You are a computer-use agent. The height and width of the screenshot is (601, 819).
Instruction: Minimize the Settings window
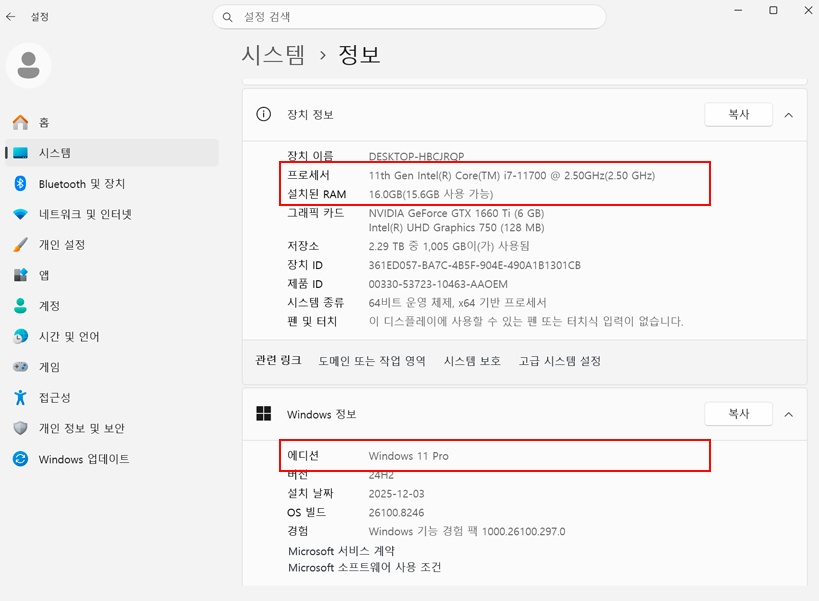738,10
